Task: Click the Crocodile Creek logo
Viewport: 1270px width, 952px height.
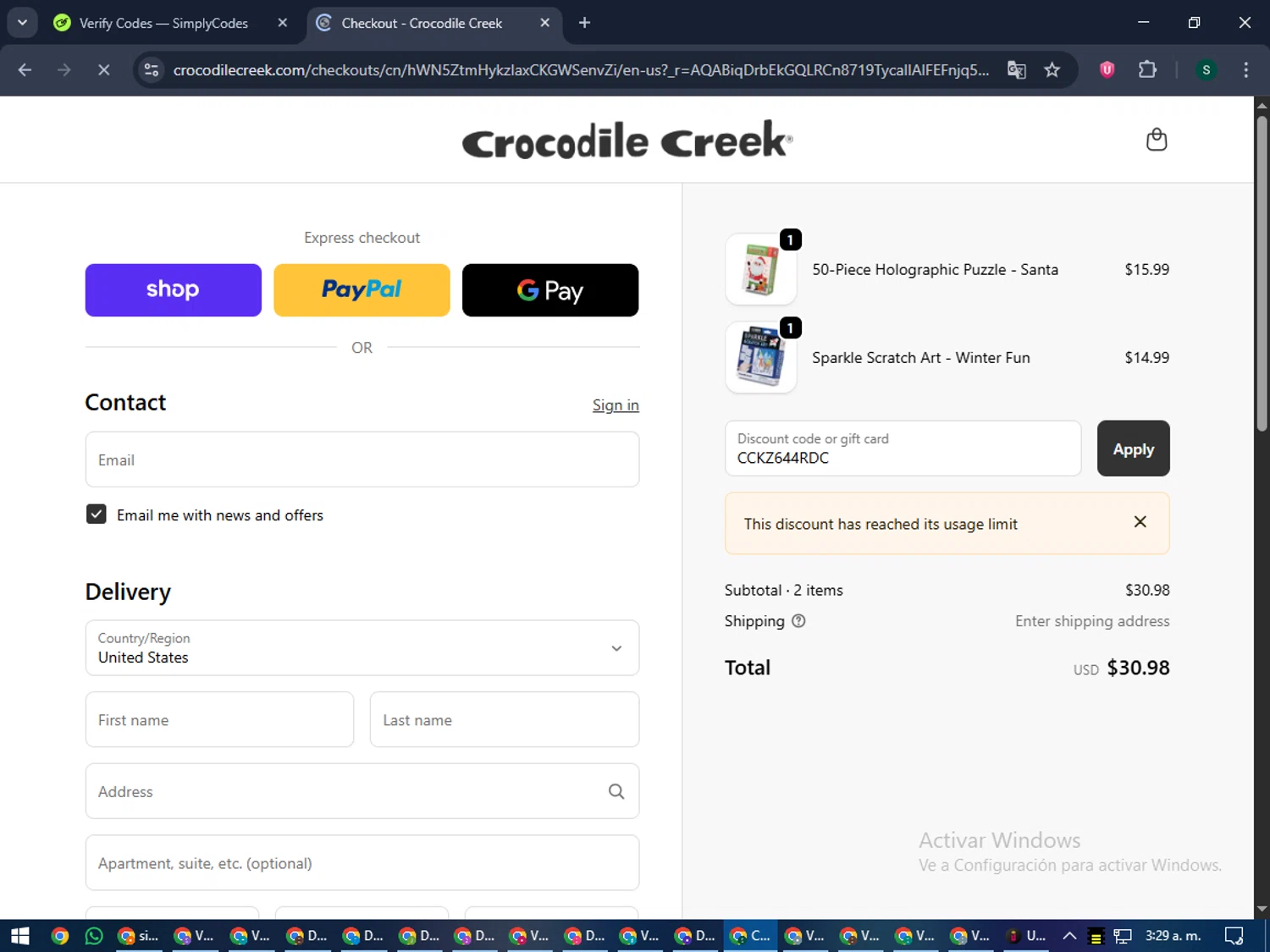Action: coord(627,140)
